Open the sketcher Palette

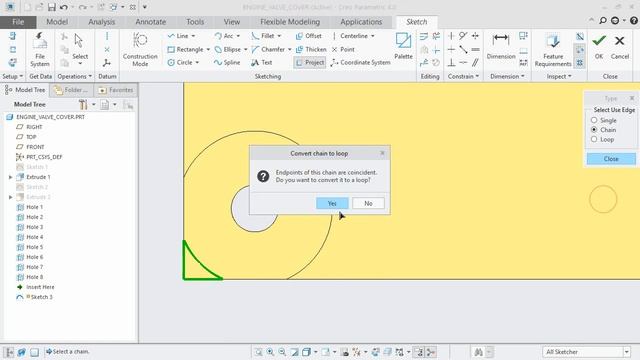[403, 46]
